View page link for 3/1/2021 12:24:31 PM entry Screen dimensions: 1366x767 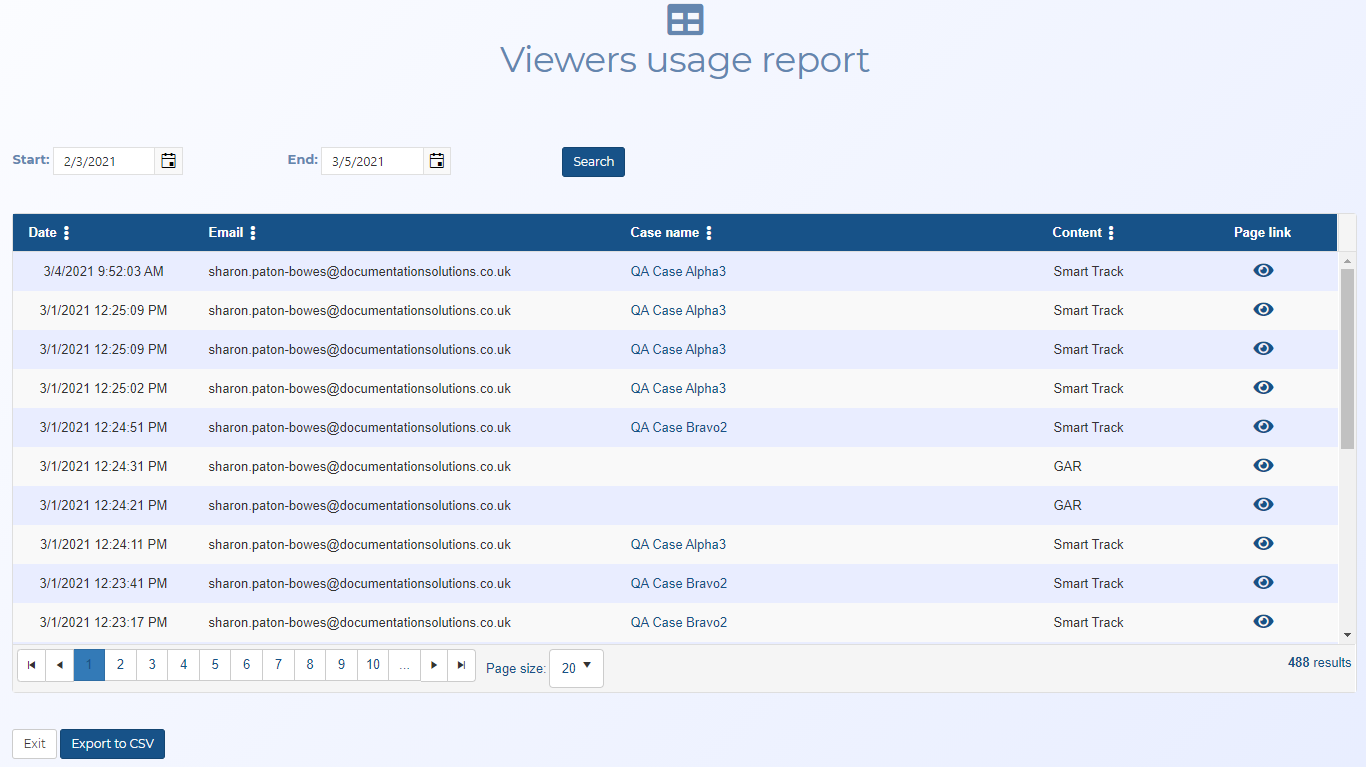coord(1263,466)
